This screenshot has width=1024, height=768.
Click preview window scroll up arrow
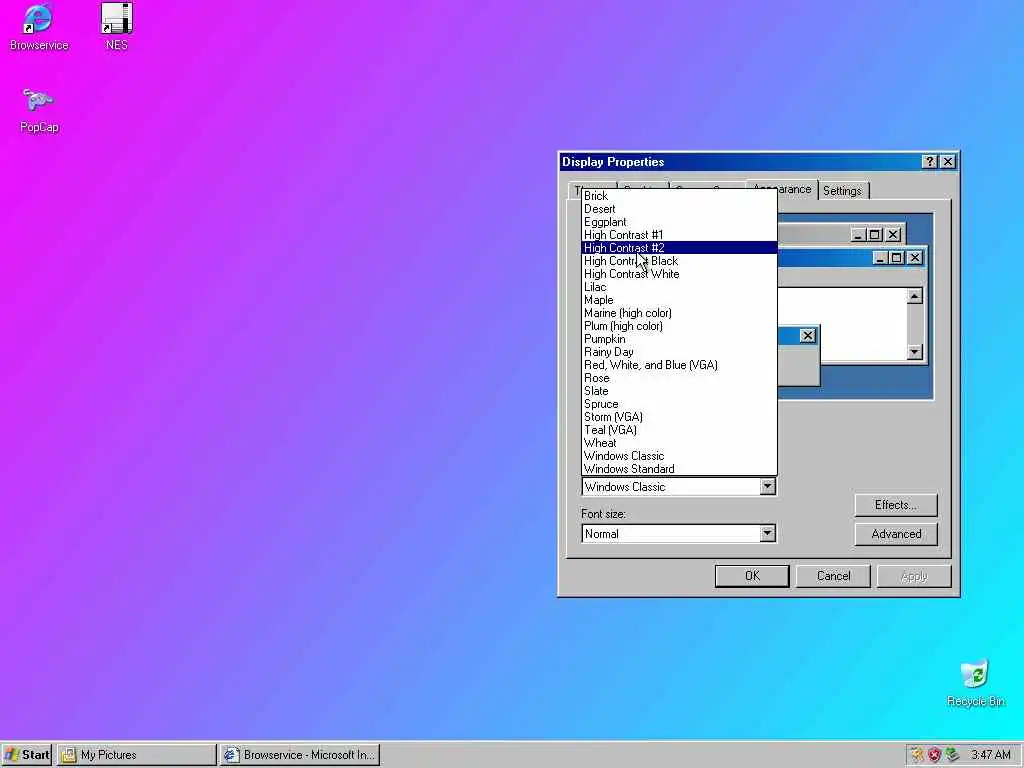tap(914, 296)
